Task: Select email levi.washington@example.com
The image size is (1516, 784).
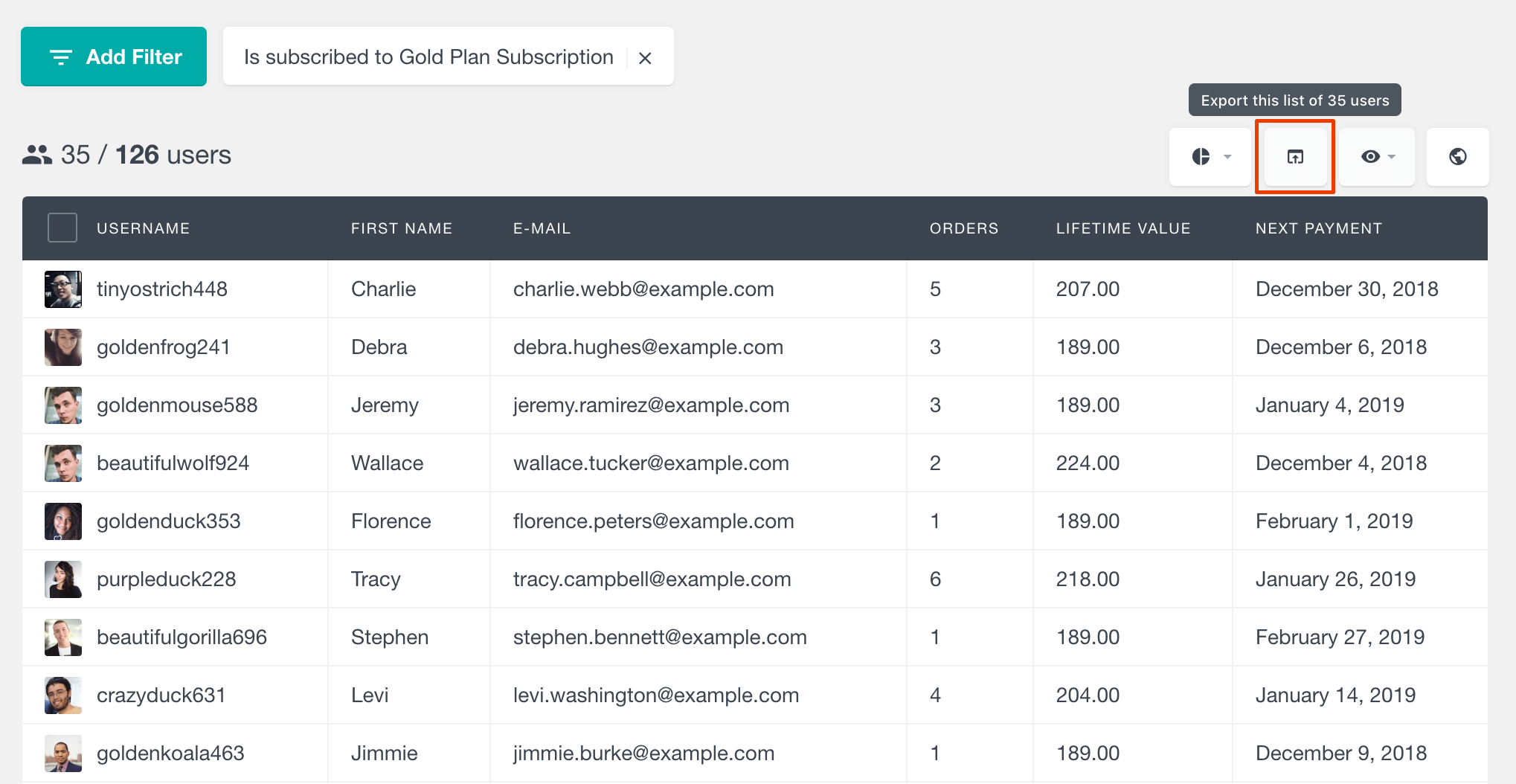Action: click(x=656, y=695)
